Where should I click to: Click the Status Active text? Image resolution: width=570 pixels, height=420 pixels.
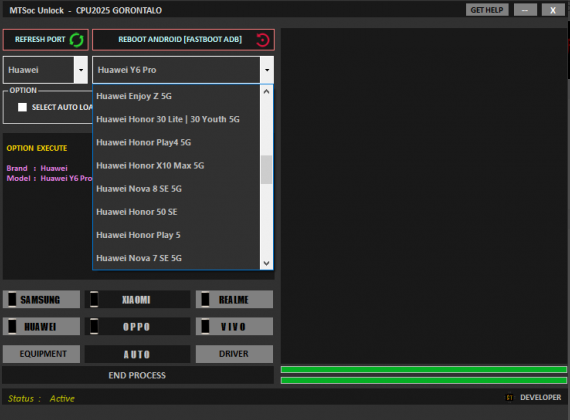[41, 399]
